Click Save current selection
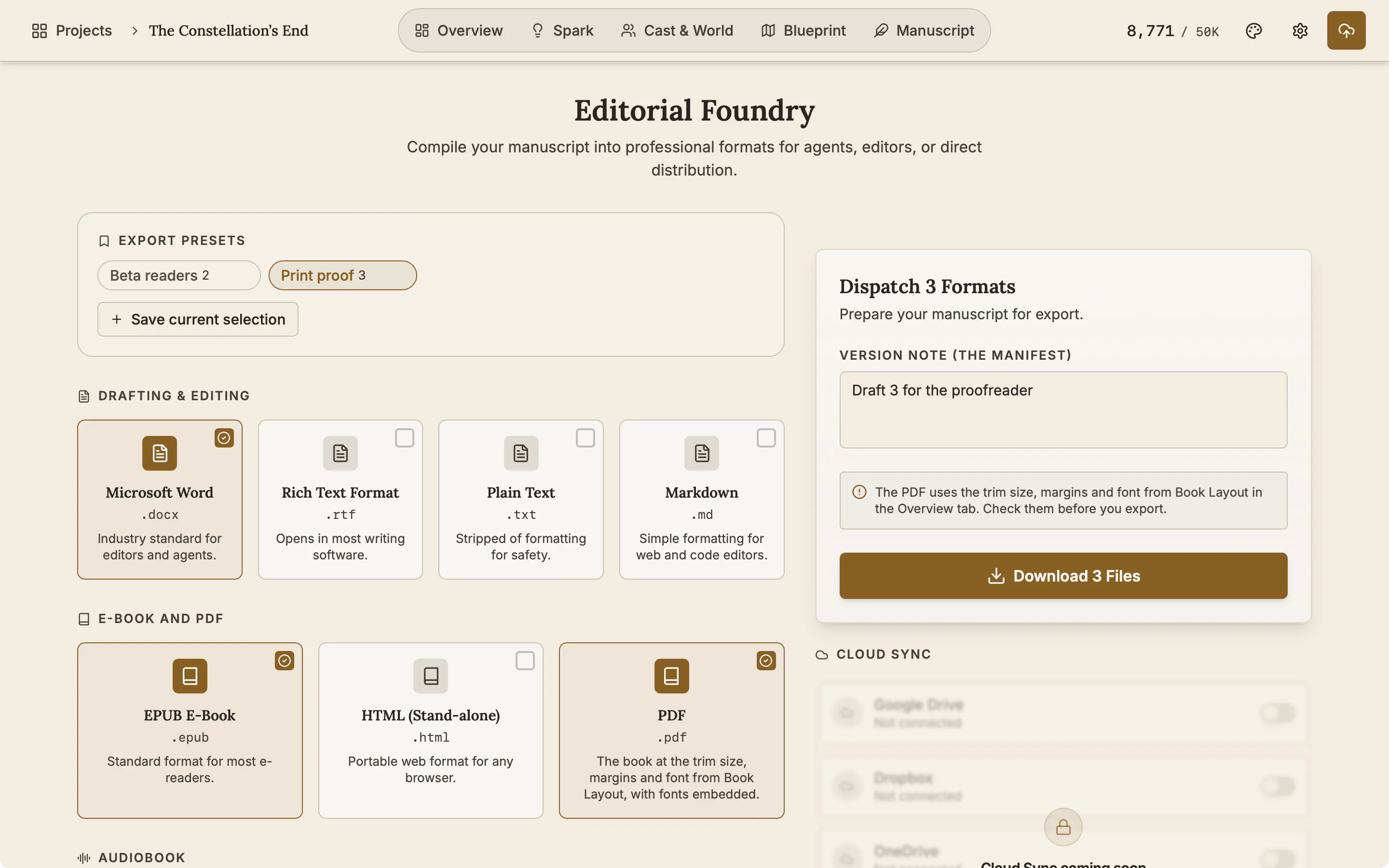 [197, 319]
